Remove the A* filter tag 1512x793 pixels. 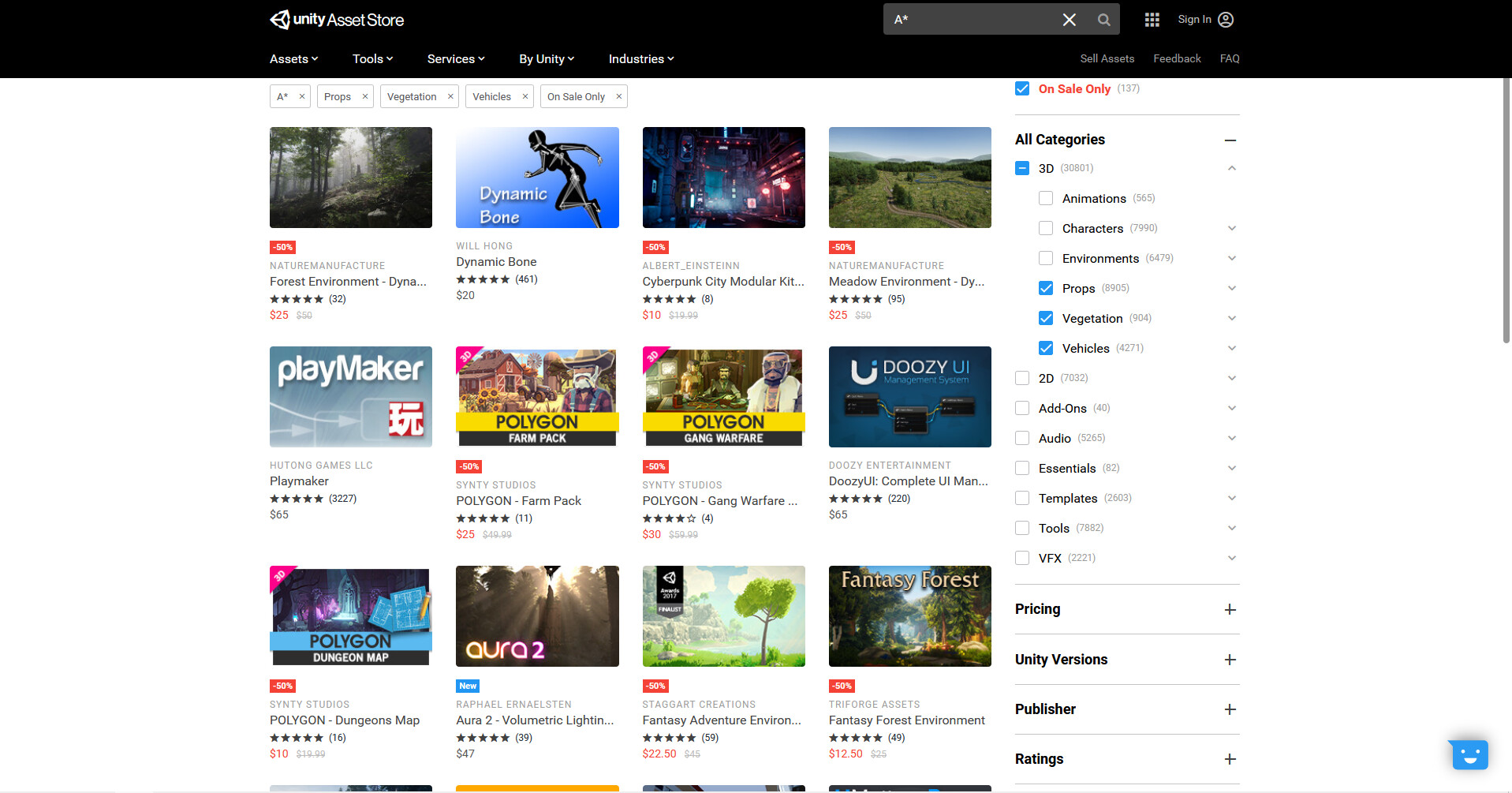302,96
